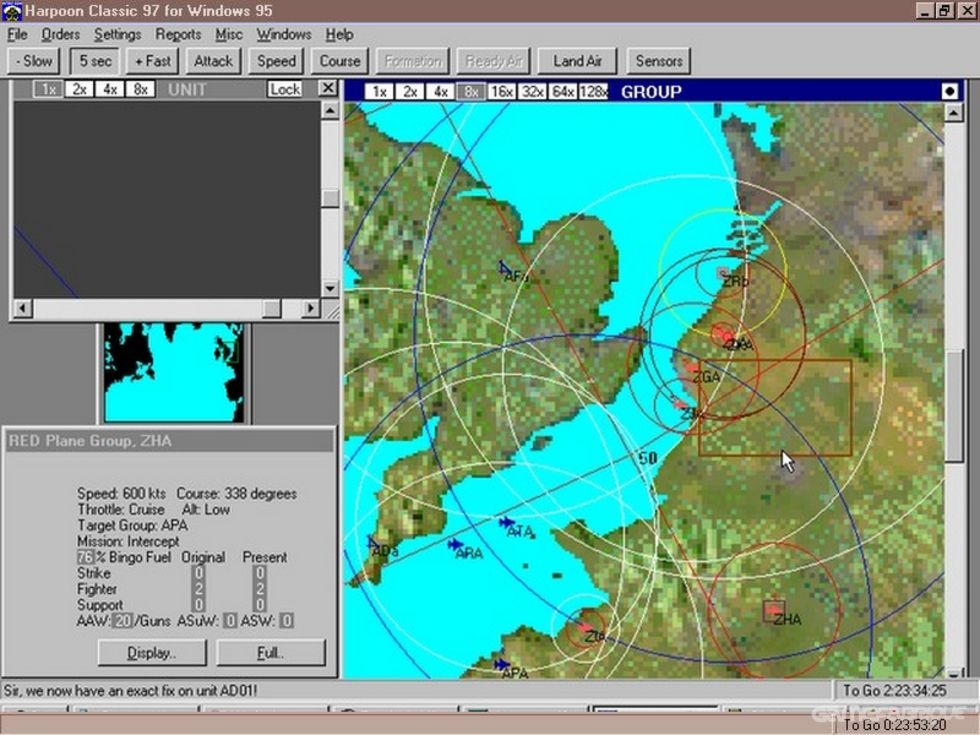Click the dot button in GROUP title bar
Viewport: 980px width, 735px height.
(949, 91)
